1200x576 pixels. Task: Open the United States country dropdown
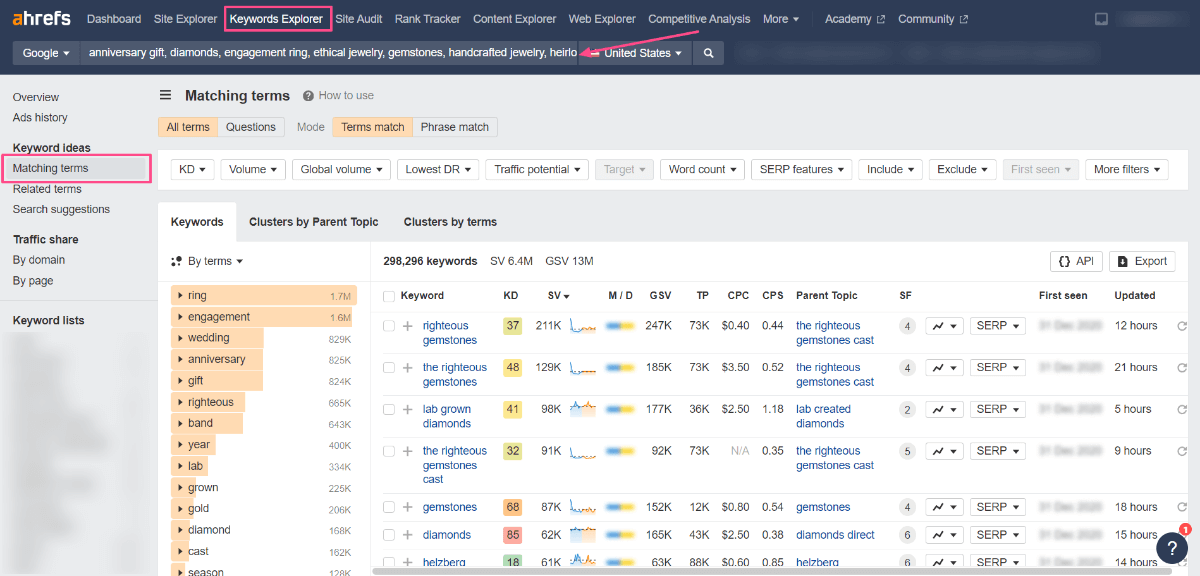pos(636,53)
